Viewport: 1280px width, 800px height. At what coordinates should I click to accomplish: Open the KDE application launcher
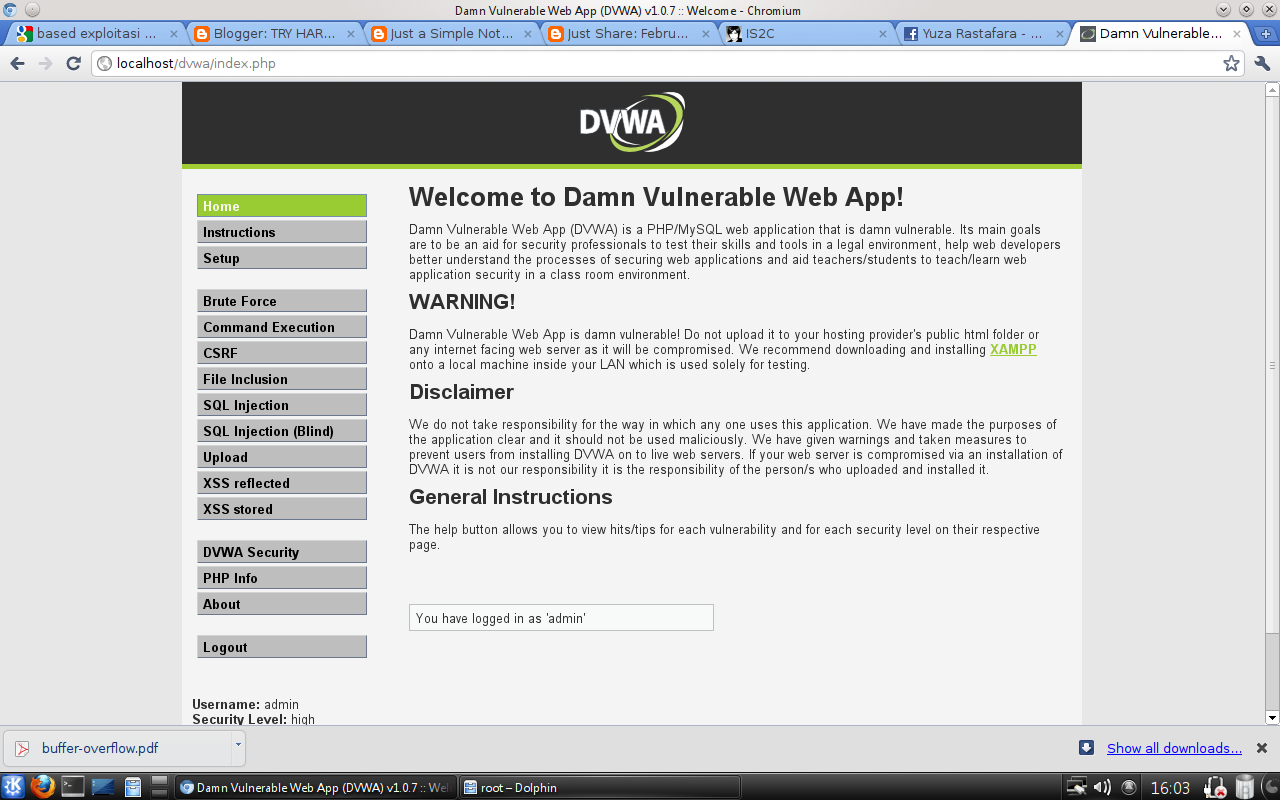[13, 787]
